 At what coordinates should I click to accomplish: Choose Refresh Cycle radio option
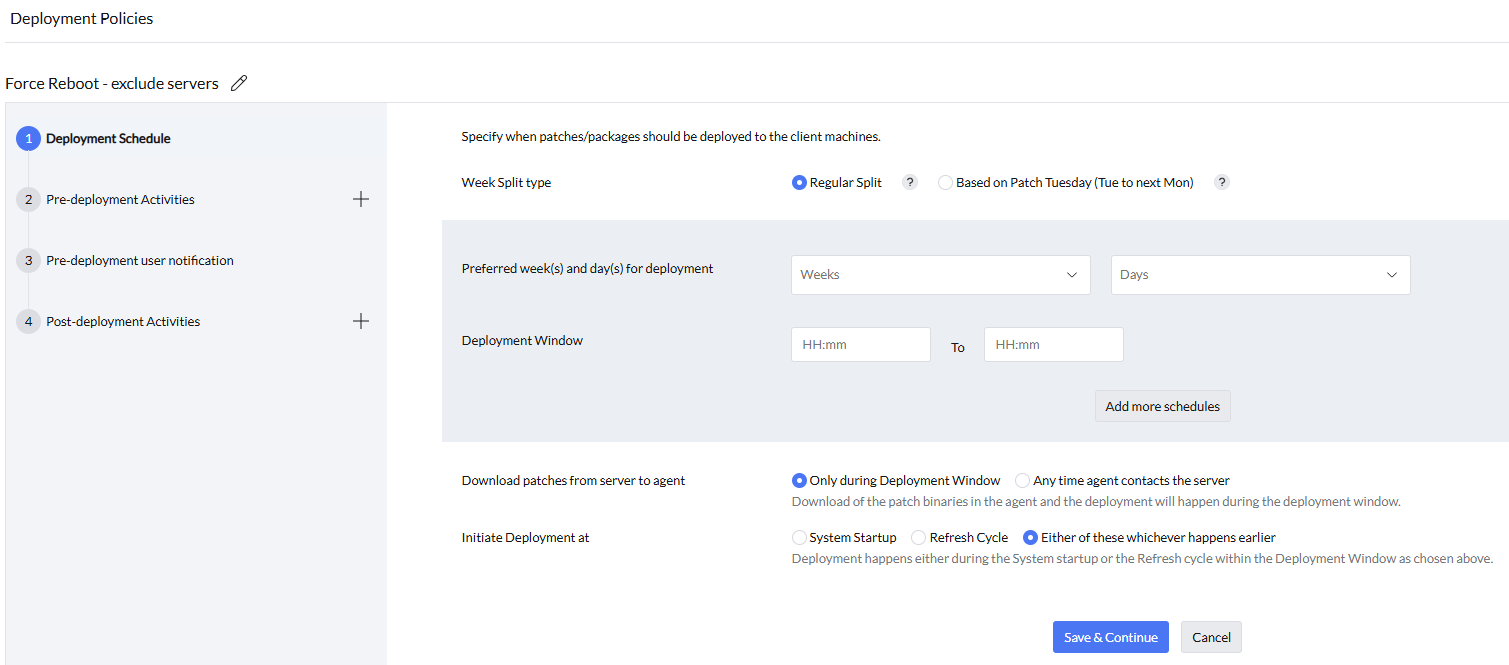(x=919, y=538)
